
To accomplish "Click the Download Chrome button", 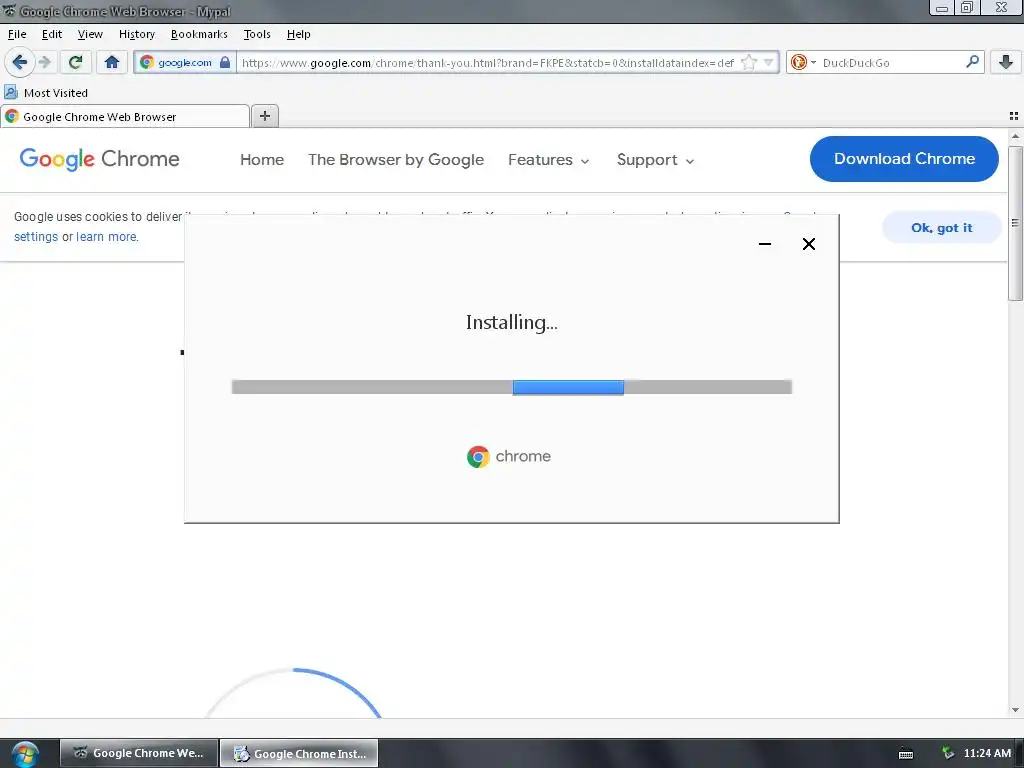I will click(904, 159).
